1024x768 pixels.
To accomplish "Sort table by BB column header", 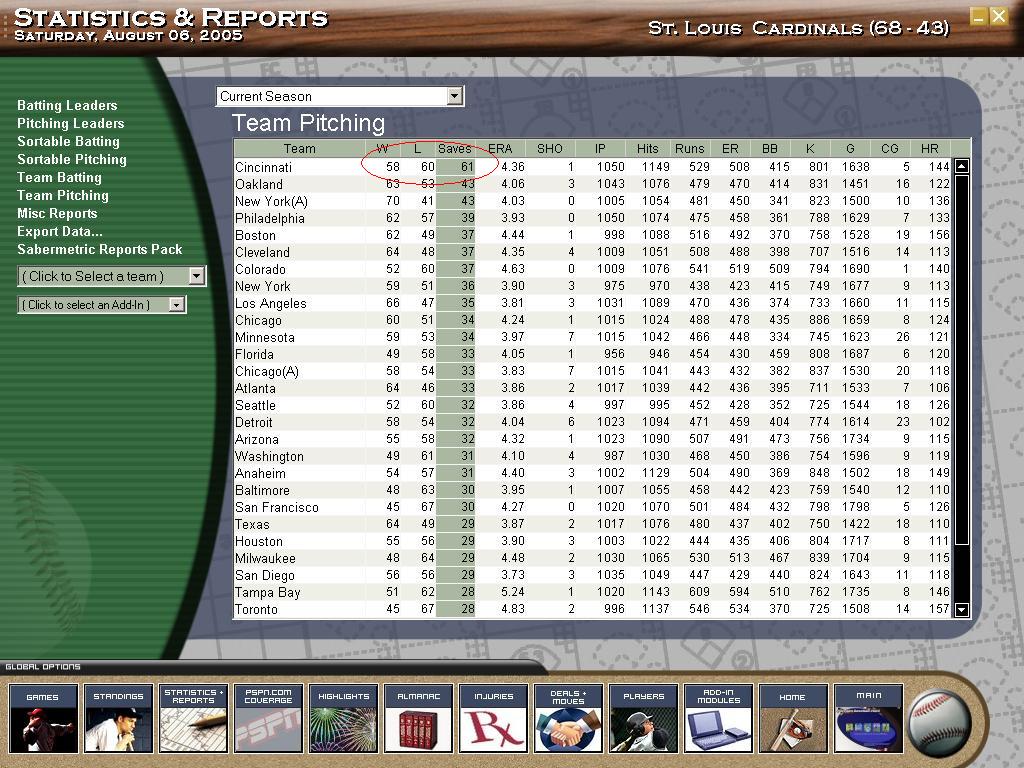I will 770,148.
